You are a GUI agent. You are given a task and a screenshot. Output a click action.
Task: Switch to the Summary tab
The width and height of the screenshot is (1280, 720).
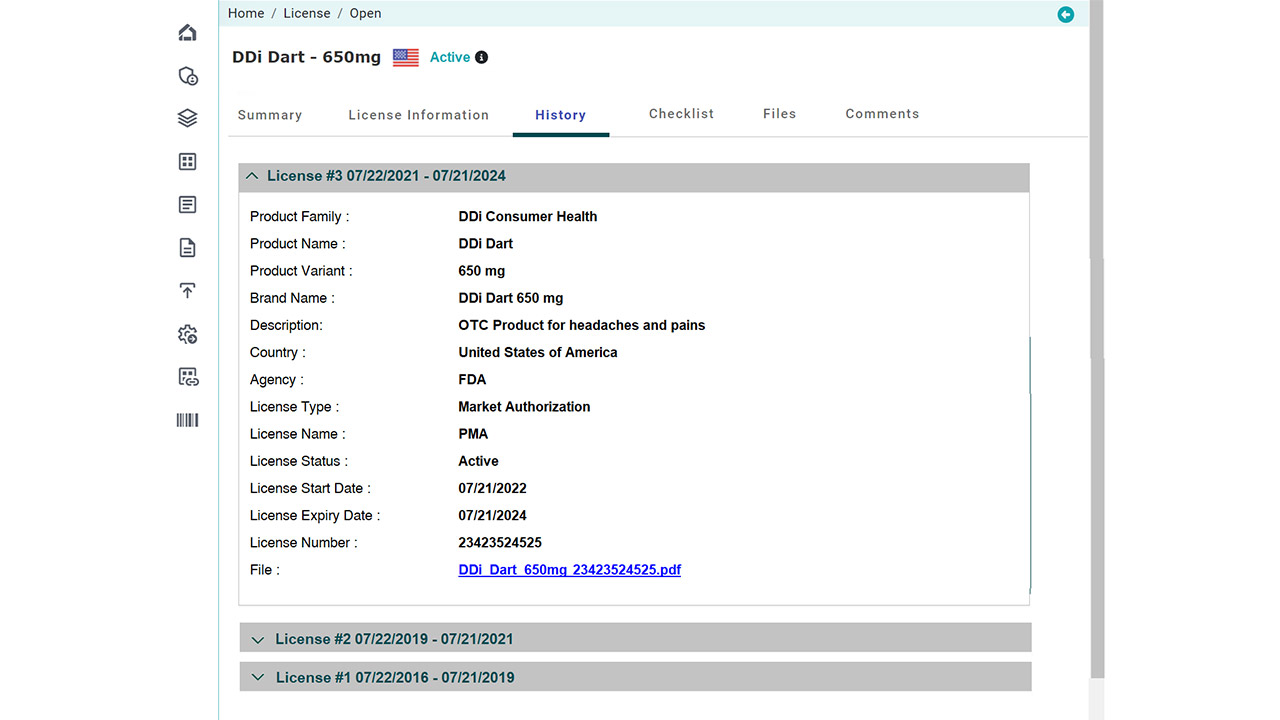pyautogui.click(x=269, y=115)
